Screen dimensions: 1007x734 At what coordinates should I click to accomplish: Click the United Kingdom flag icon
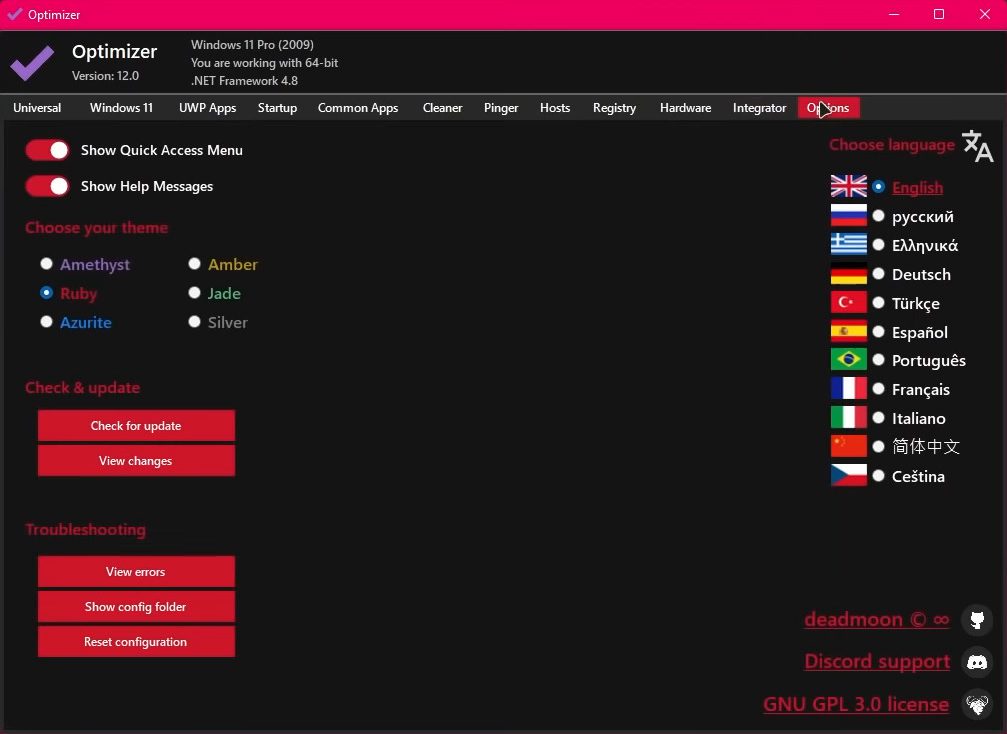pyautogui.click(x=848, y=186)
